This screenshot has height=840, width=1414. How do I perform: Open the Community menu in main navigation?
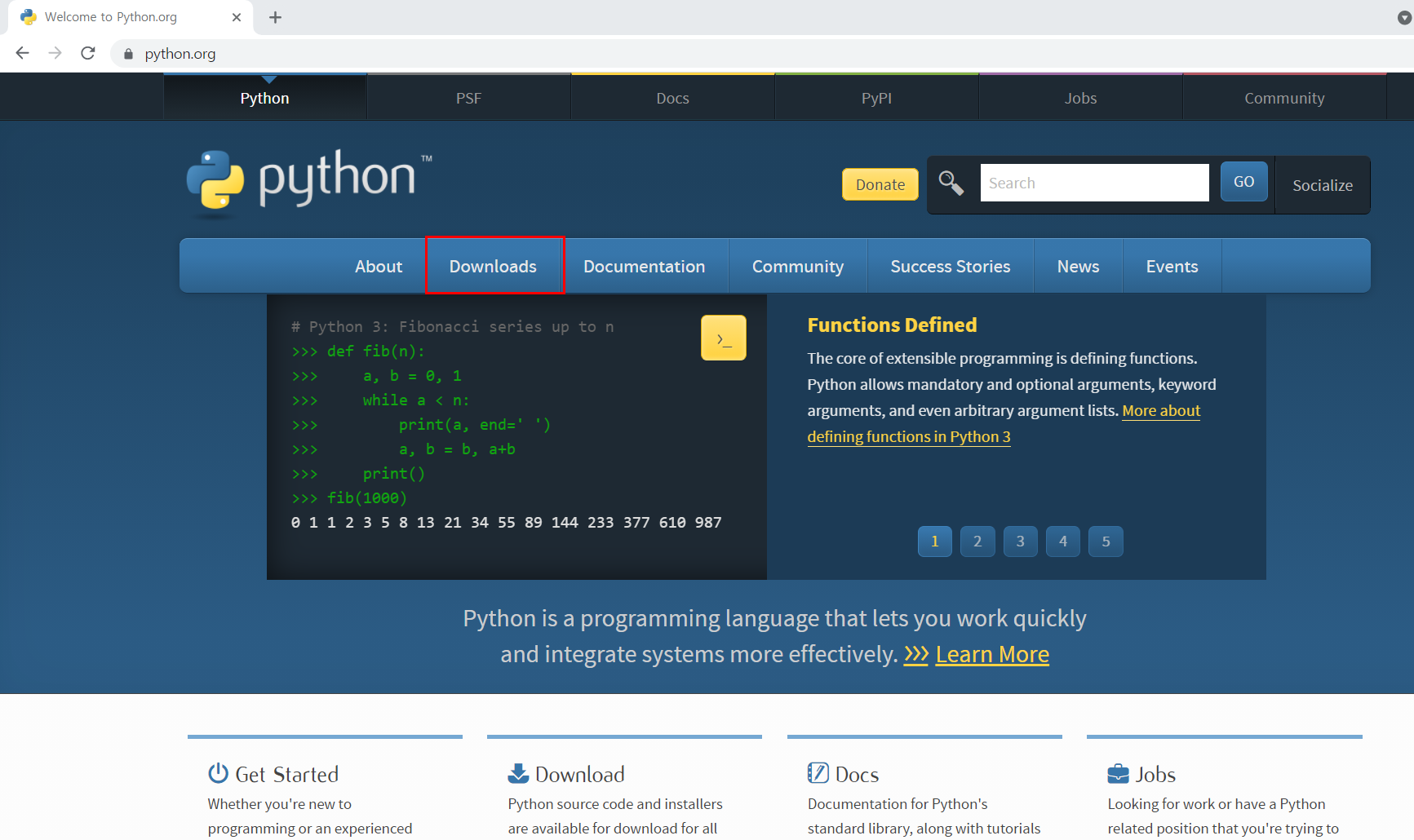pos(798,267)
